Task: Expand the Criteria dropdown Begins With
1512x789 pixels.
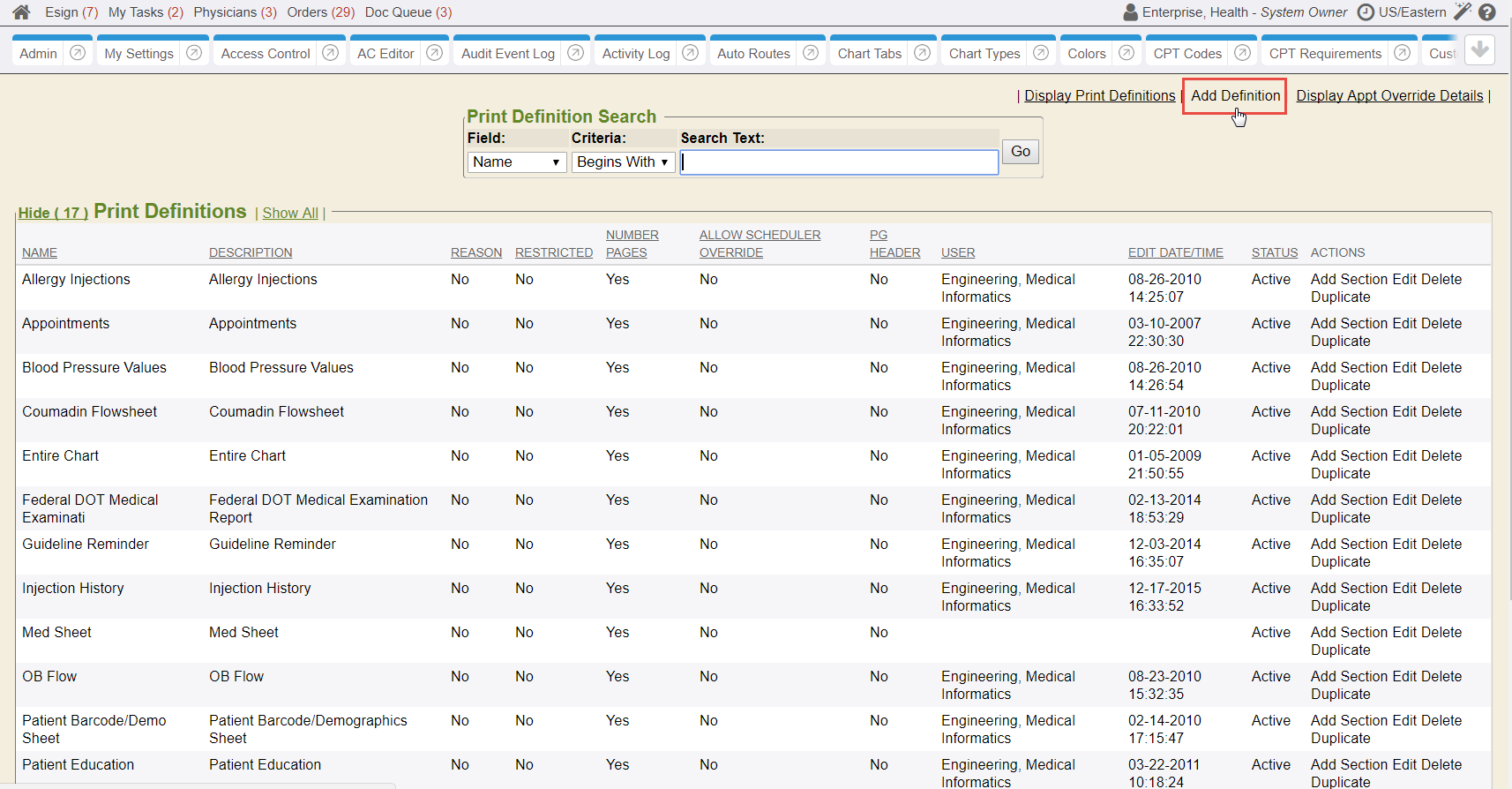Action: [623, 162]
